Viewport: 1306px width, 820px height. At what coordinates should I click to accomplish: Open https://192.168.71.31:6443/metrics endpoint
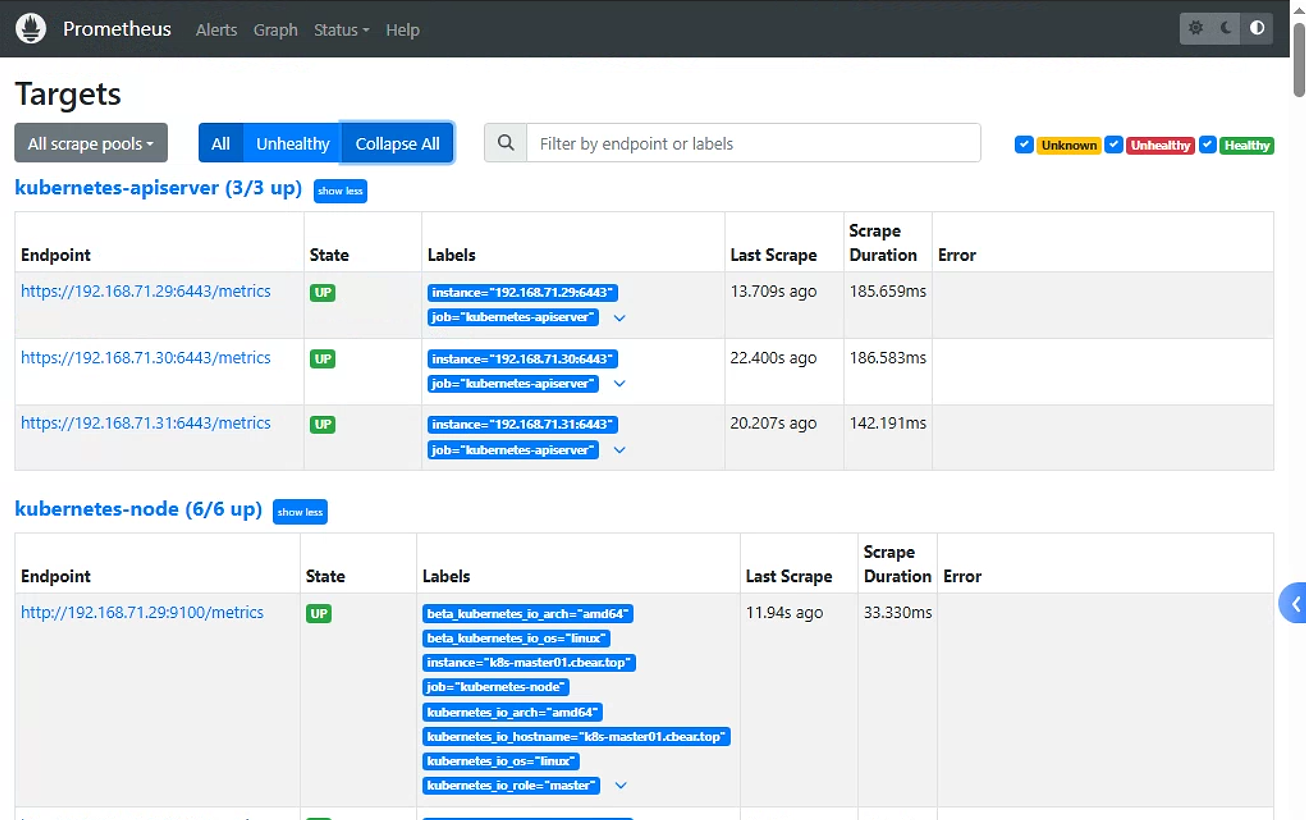click(x=146, y=423)
